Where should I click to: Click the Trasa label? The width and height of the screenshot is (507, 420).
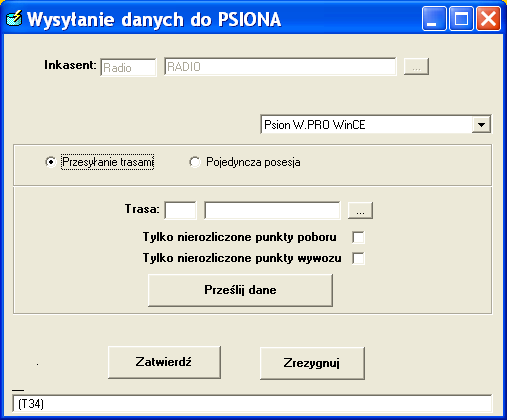[x=142, y=209]
